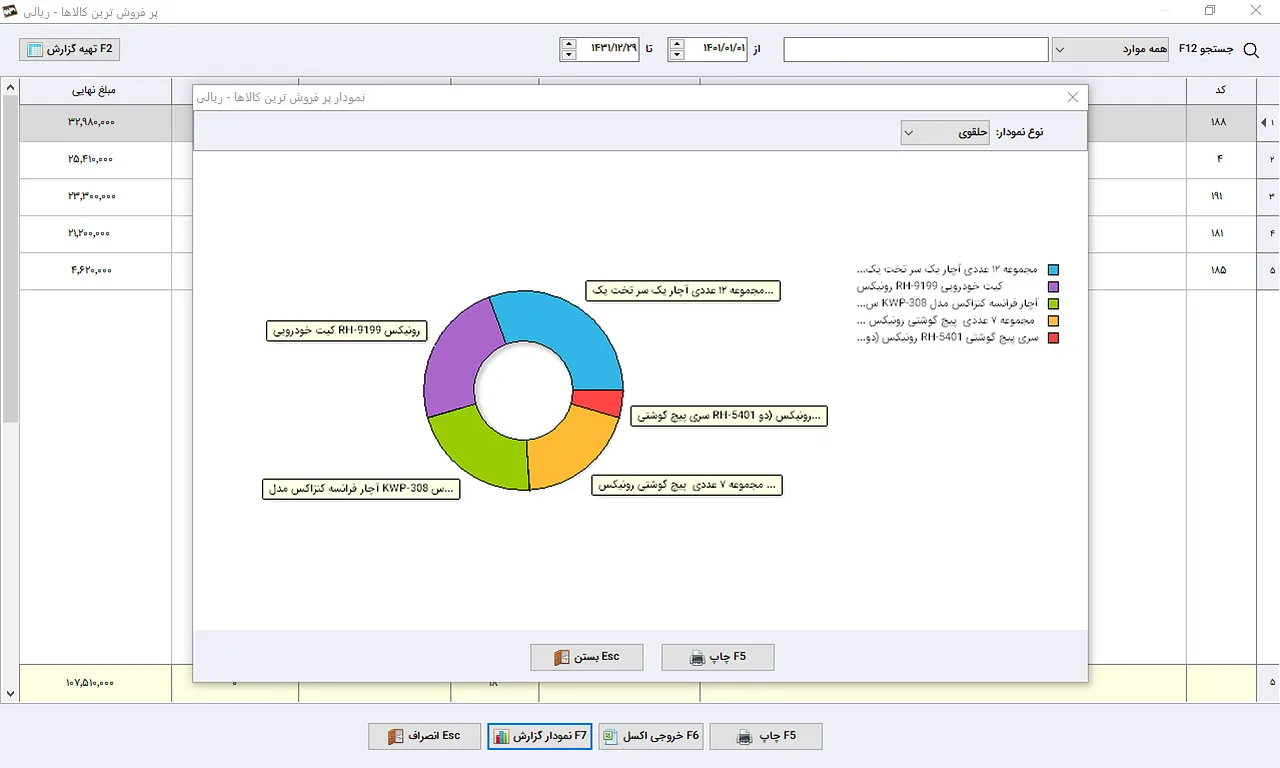
Task: Increase the تا end date with the up arrow
Action: click(x=570, y=44)
